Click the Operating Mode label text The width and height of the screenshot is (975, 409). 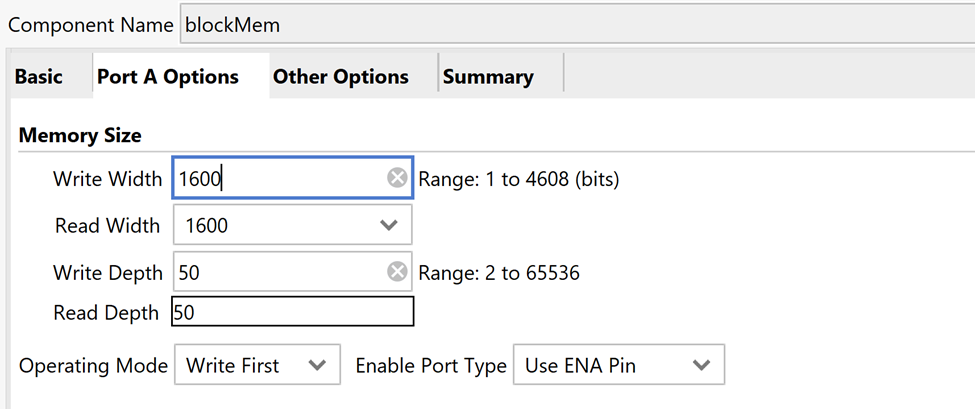[93, 366]
